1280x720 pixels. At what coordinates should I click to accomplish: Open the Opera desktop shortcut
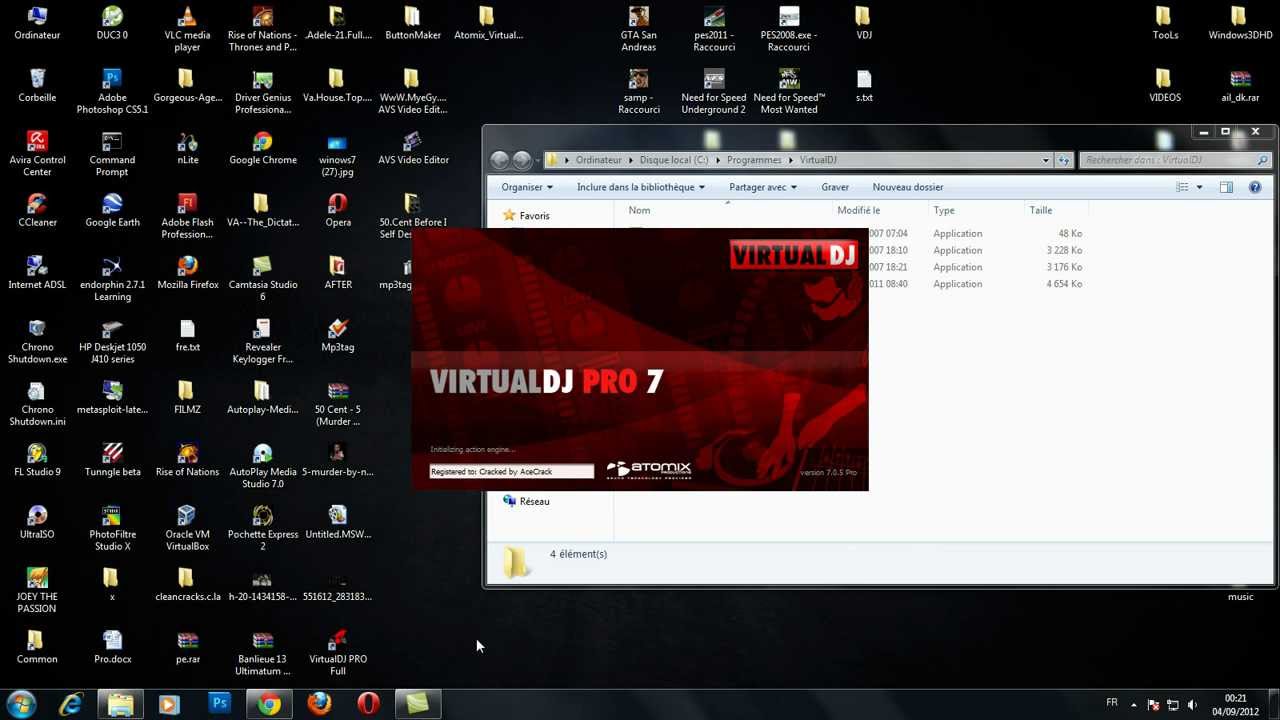click(338, 210)
